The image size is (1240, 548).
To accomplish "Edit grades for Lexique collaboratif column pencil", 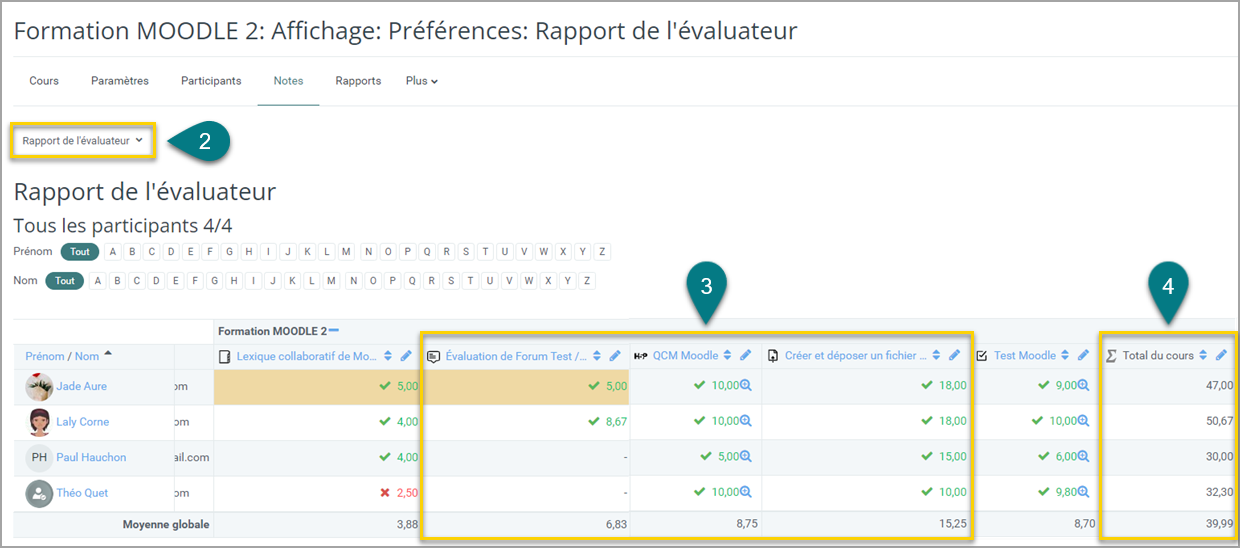I will (406, 356).
